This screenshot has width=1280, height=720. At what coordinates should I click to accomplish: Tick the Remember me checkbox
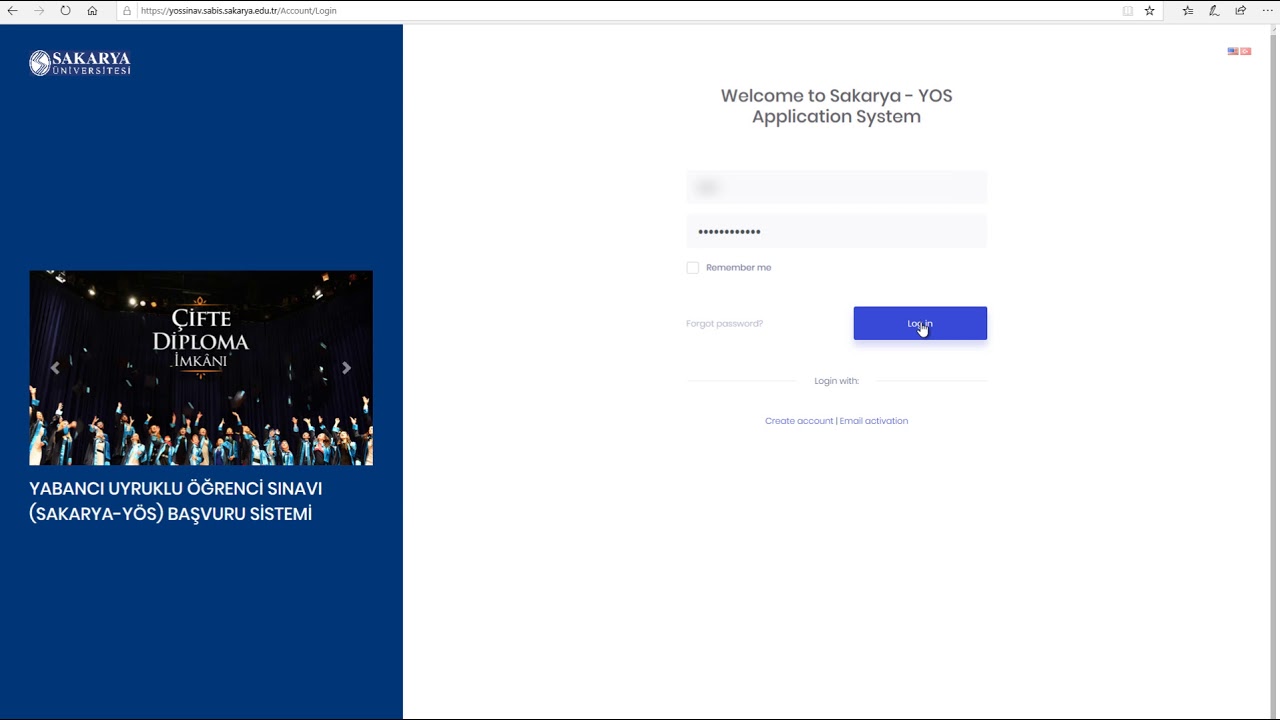pos(693,268)
